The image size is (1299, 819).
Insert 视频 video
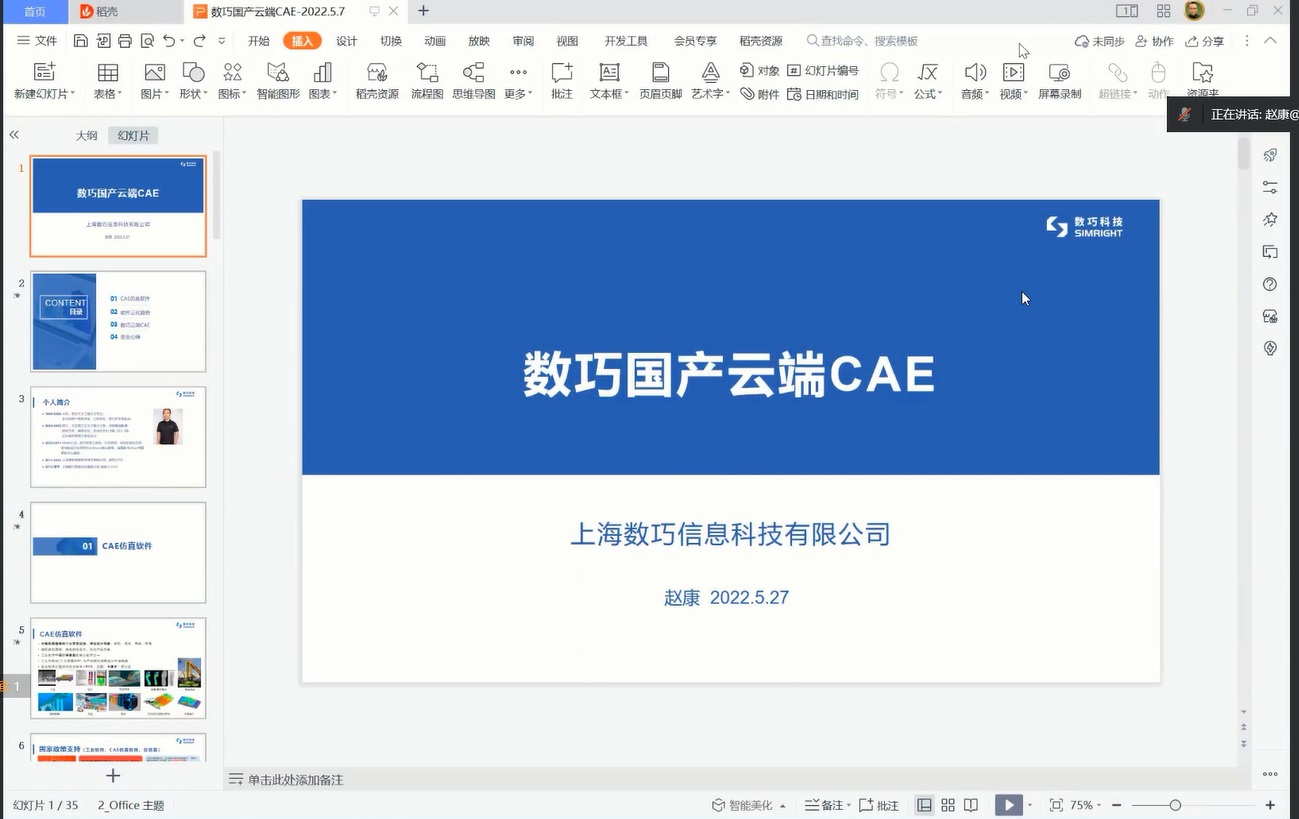click(1014, 81)
